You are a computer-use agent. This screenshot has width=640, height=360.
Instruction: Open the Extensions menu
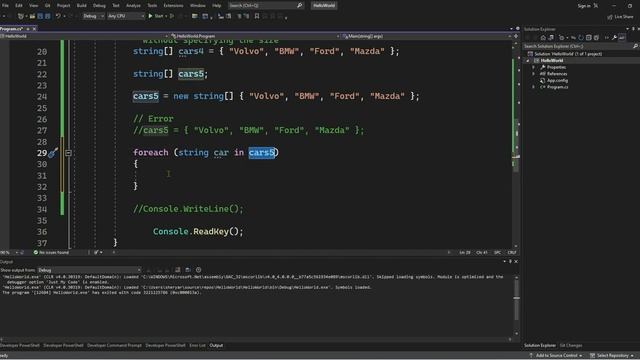click(x=173, y=5)
